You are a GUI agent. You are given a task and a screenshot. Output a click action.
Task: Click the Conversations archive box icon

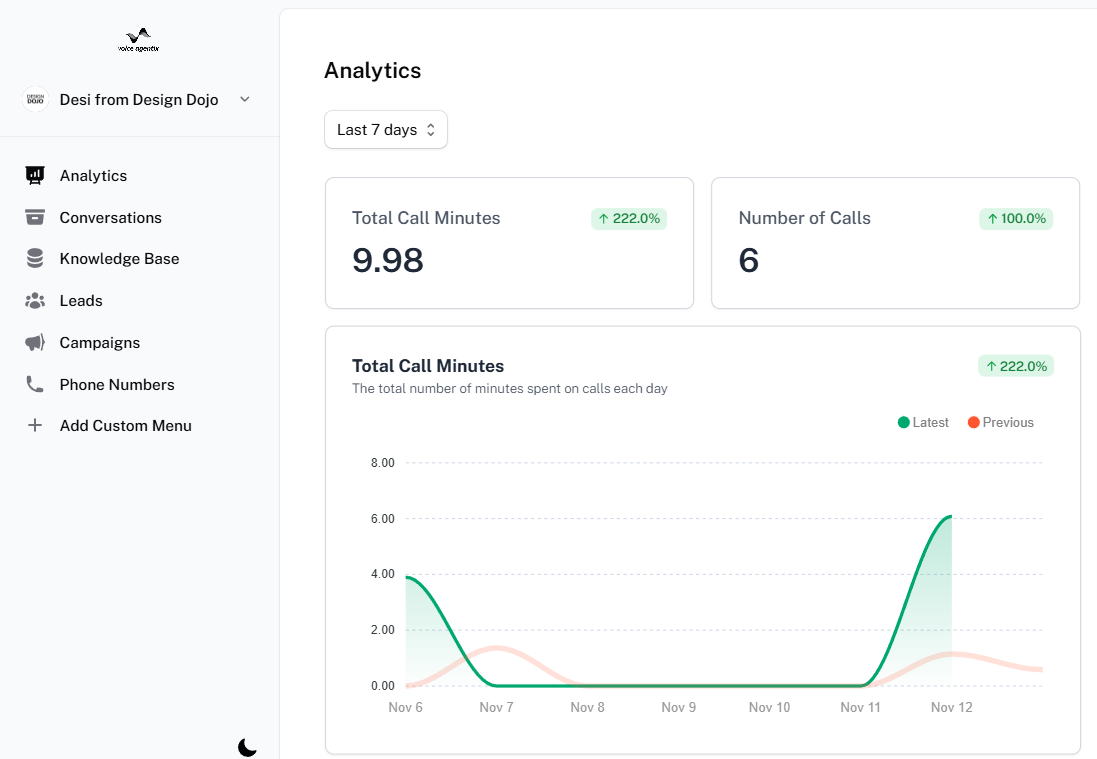pyautogui.click(x=35, y=217)
